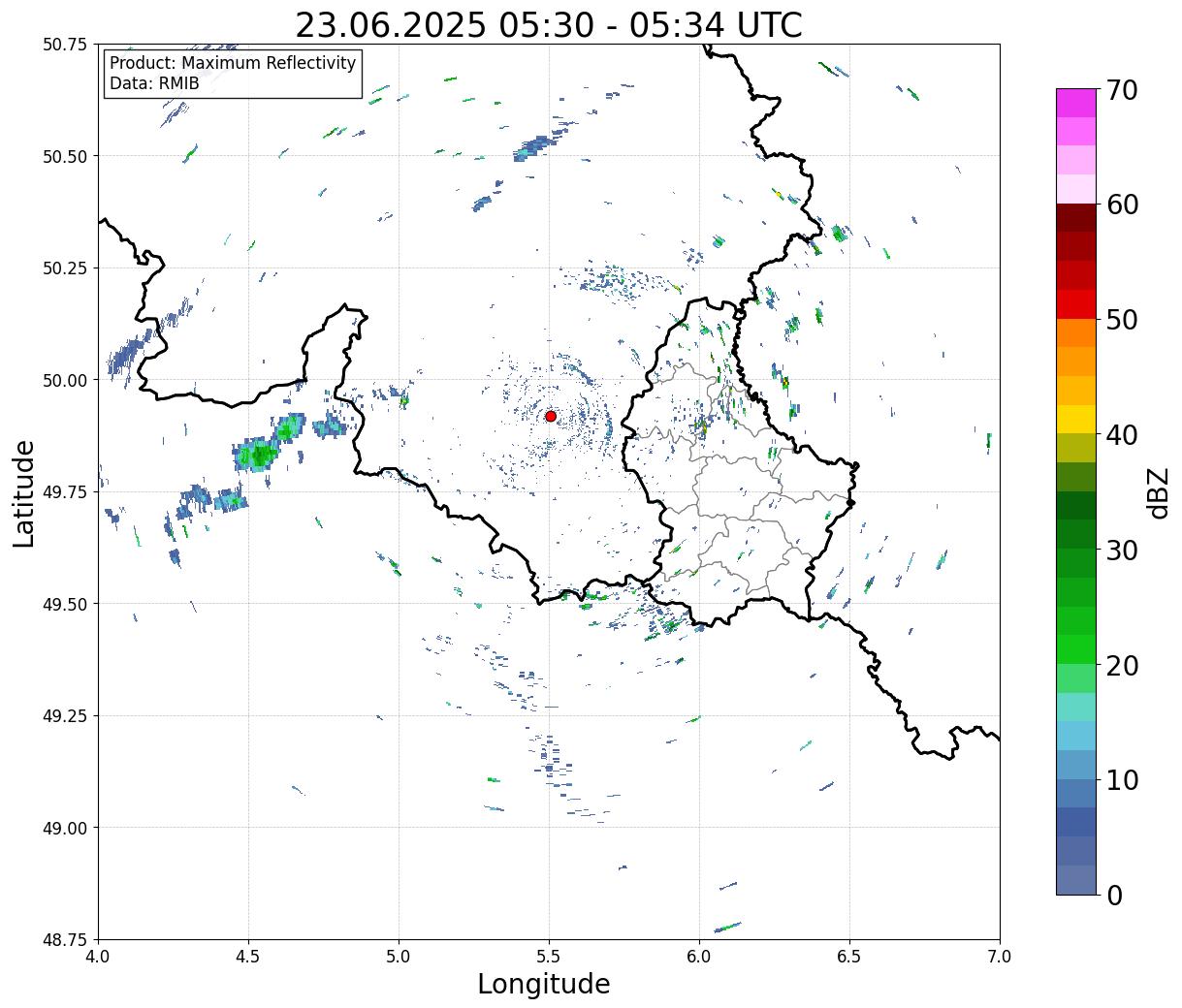Image resolution: width=1182 pixels, height=1008 pixels.
Task: Click latitude tick label 50.75
Action: point(64,45)
